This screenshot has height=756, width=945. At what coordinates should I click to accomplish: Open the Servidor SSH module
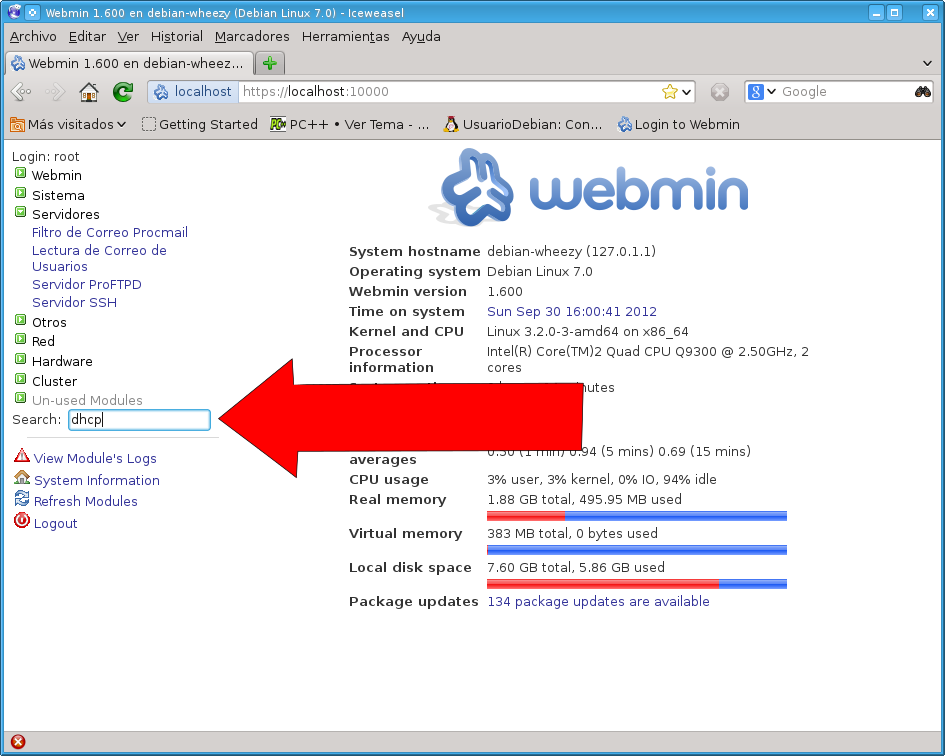click(x=74, y=303)
